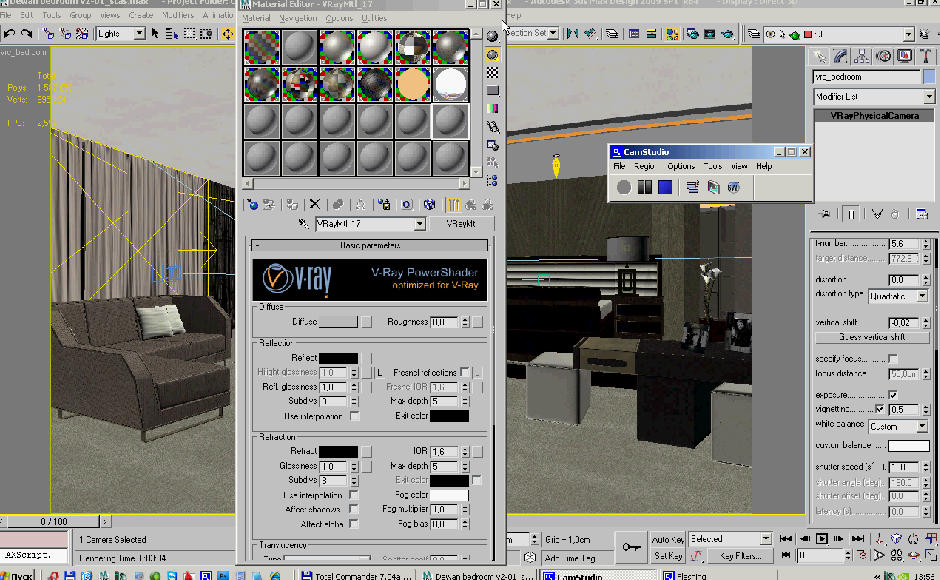The width and height of the screenshot is (940, 580).
Task: Click Video Color Check icon
Action: point(492,109)
